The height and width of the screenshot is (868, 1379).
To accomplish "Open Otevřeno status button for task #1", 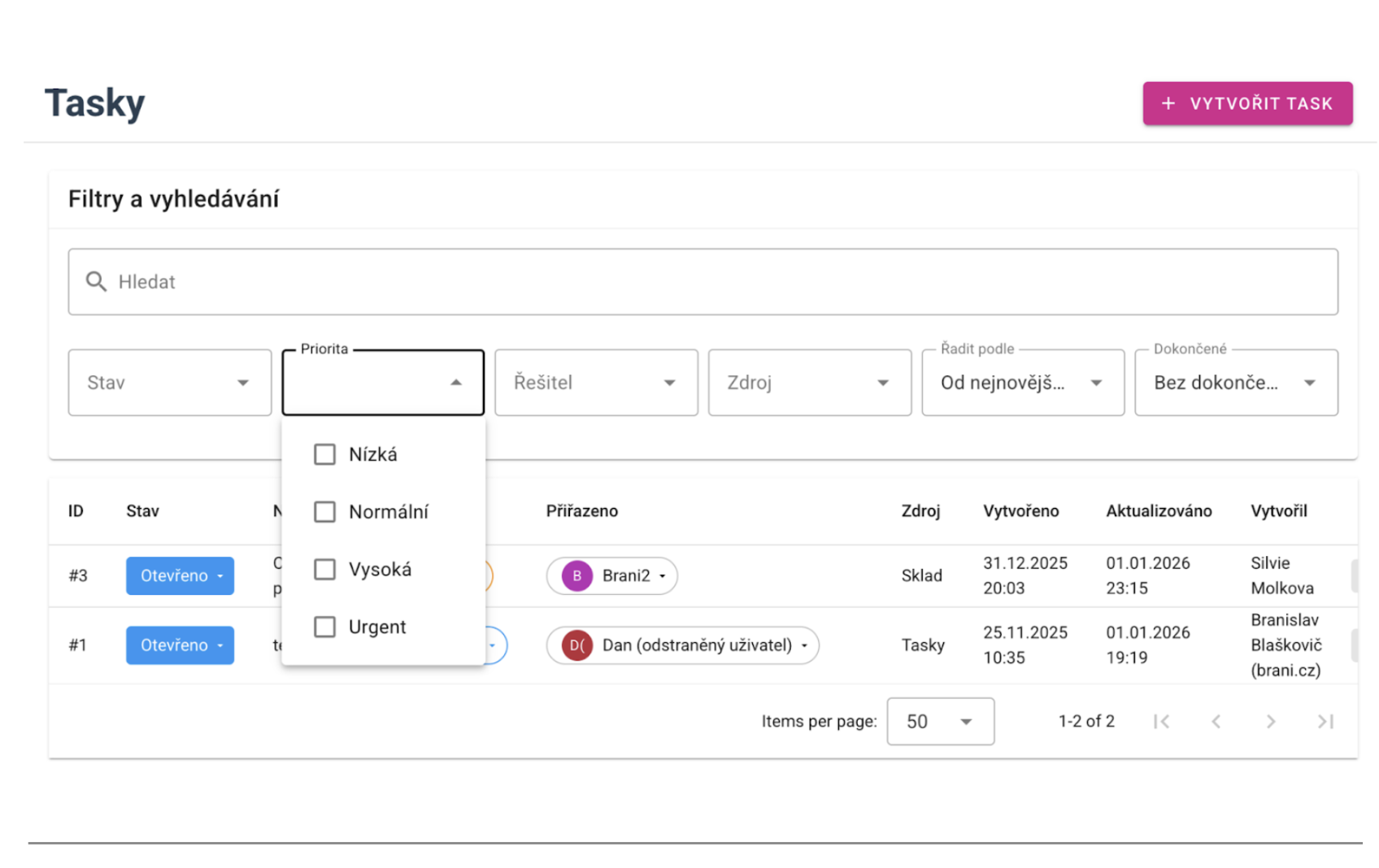I will (x=180, y=645).
